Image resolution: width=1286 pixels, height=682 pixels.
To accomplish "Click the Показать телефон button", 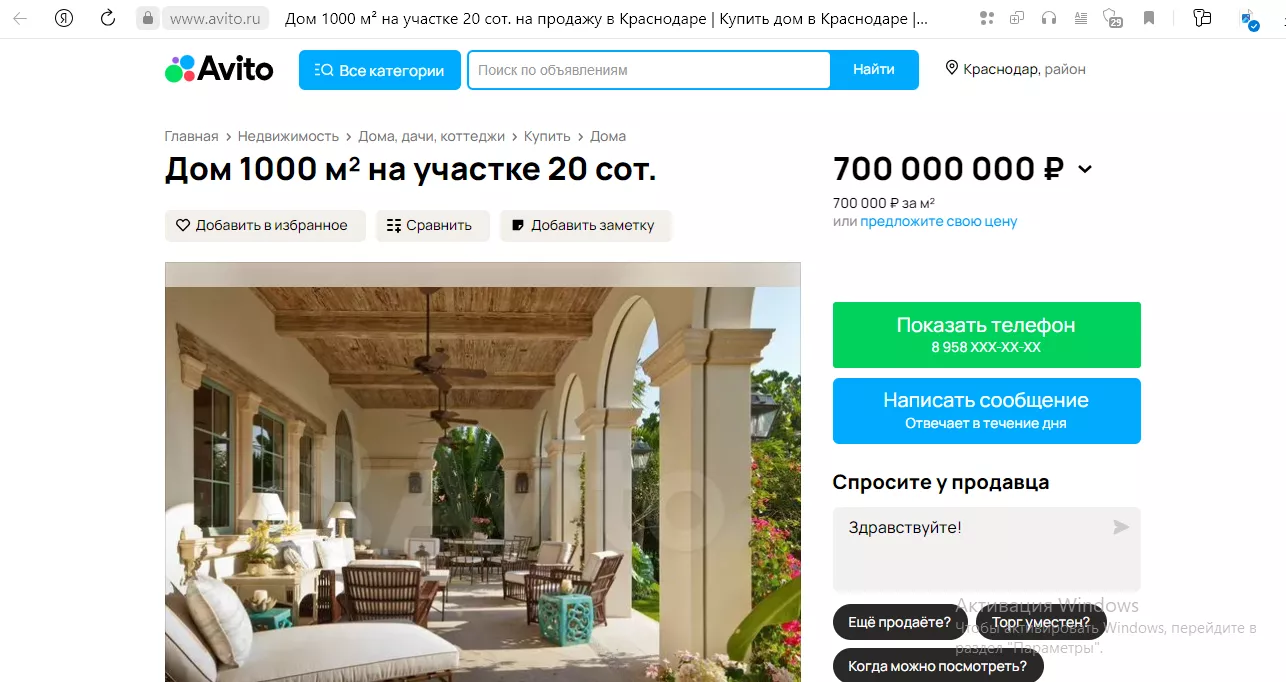I will tap(987, 335).
